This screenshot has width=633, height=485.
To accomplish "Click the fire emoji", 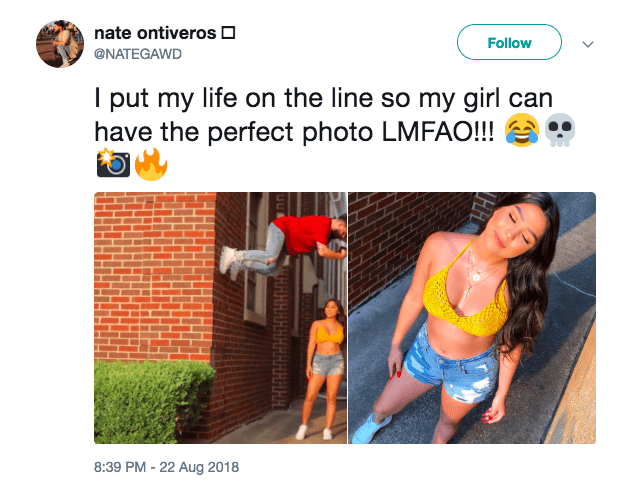I will [151, 164].
